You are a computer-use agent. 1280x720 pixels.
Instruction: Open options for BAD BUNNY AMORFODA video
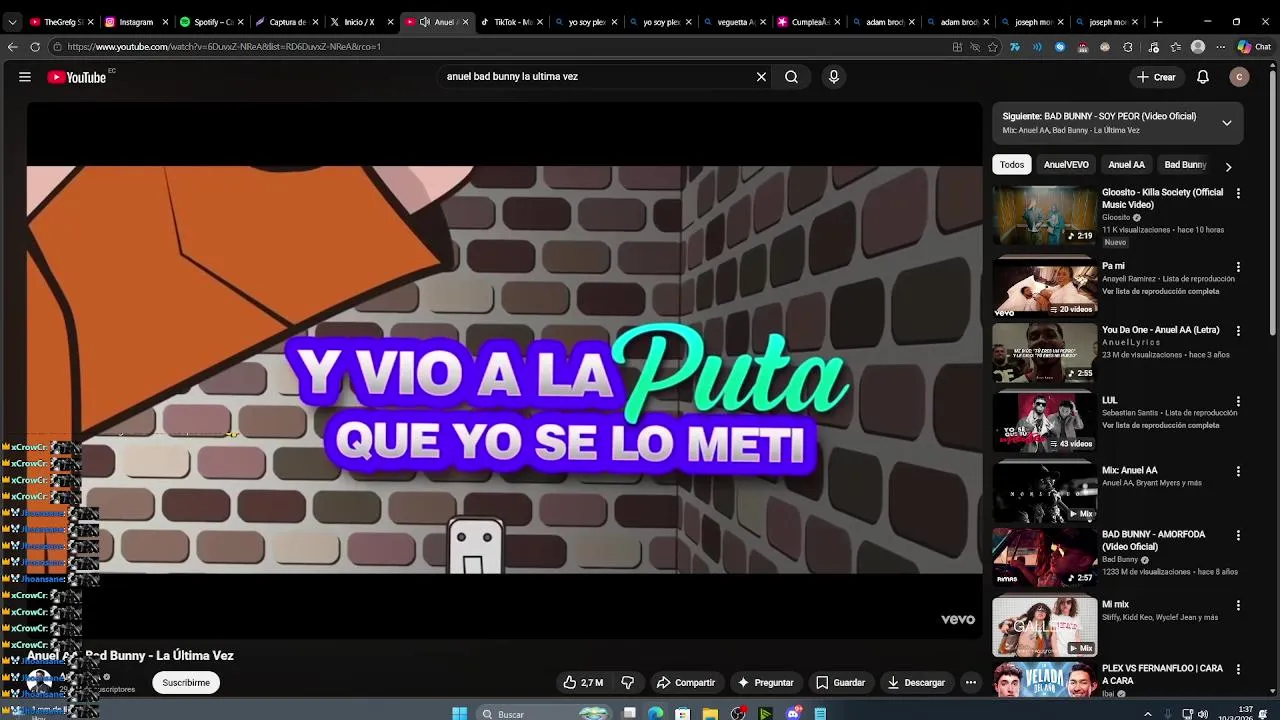(x=1238, y=535)
